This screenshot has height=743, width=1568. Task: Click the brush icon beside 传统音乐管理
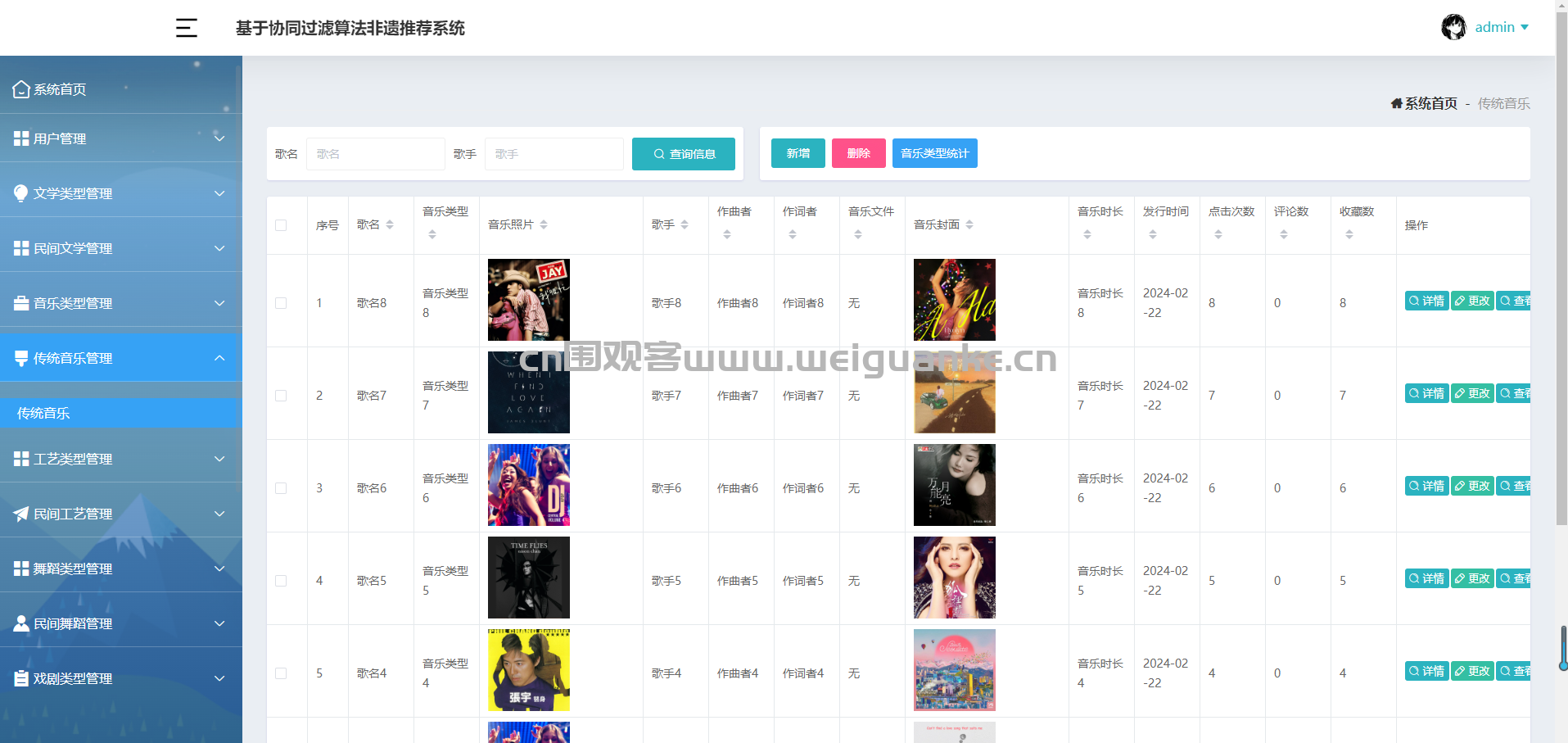[x=21, y=358]
